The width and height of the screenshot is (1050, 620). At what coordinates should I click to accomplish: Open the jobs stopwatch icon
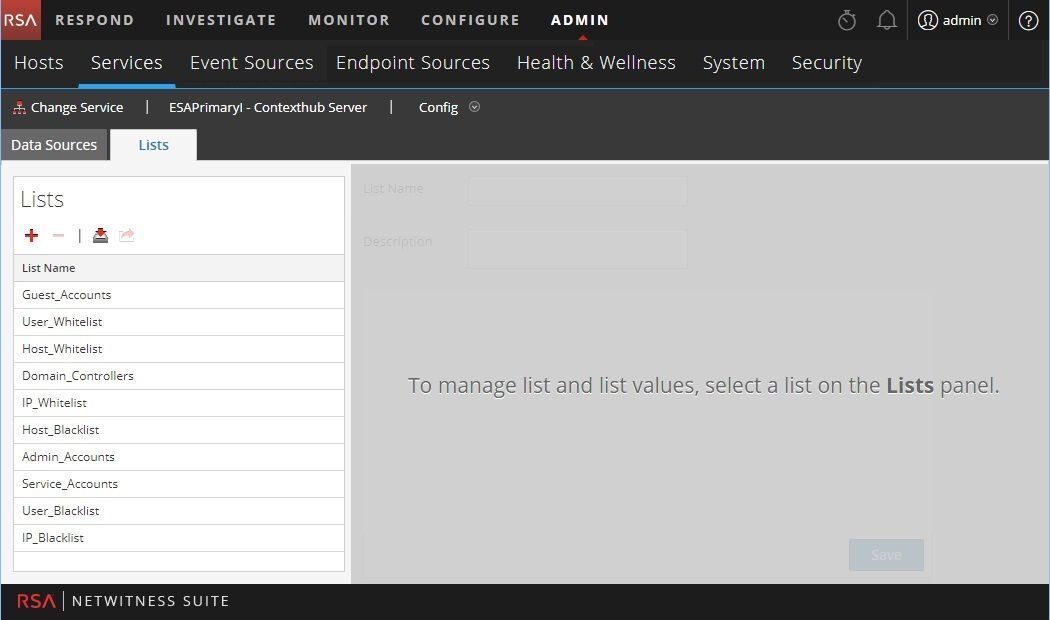[847, 20]
